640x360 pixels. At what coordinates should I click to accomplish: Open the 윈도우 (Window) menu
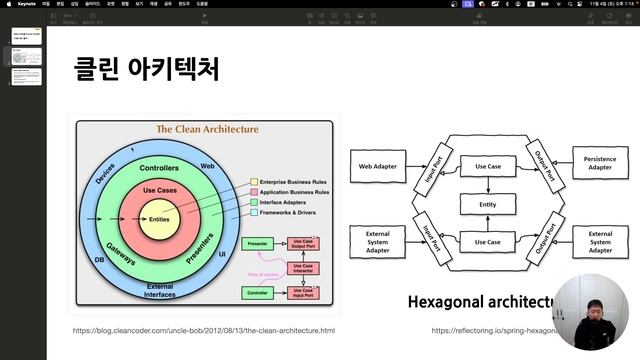click(x=184, y=4)
